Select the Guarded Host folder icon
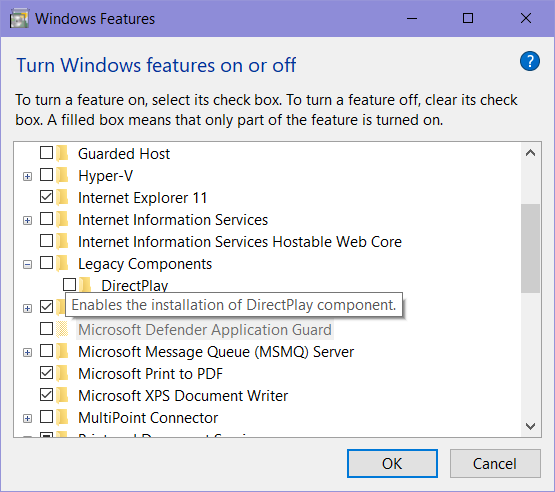555x492 pixels. [x=63, y=153]
